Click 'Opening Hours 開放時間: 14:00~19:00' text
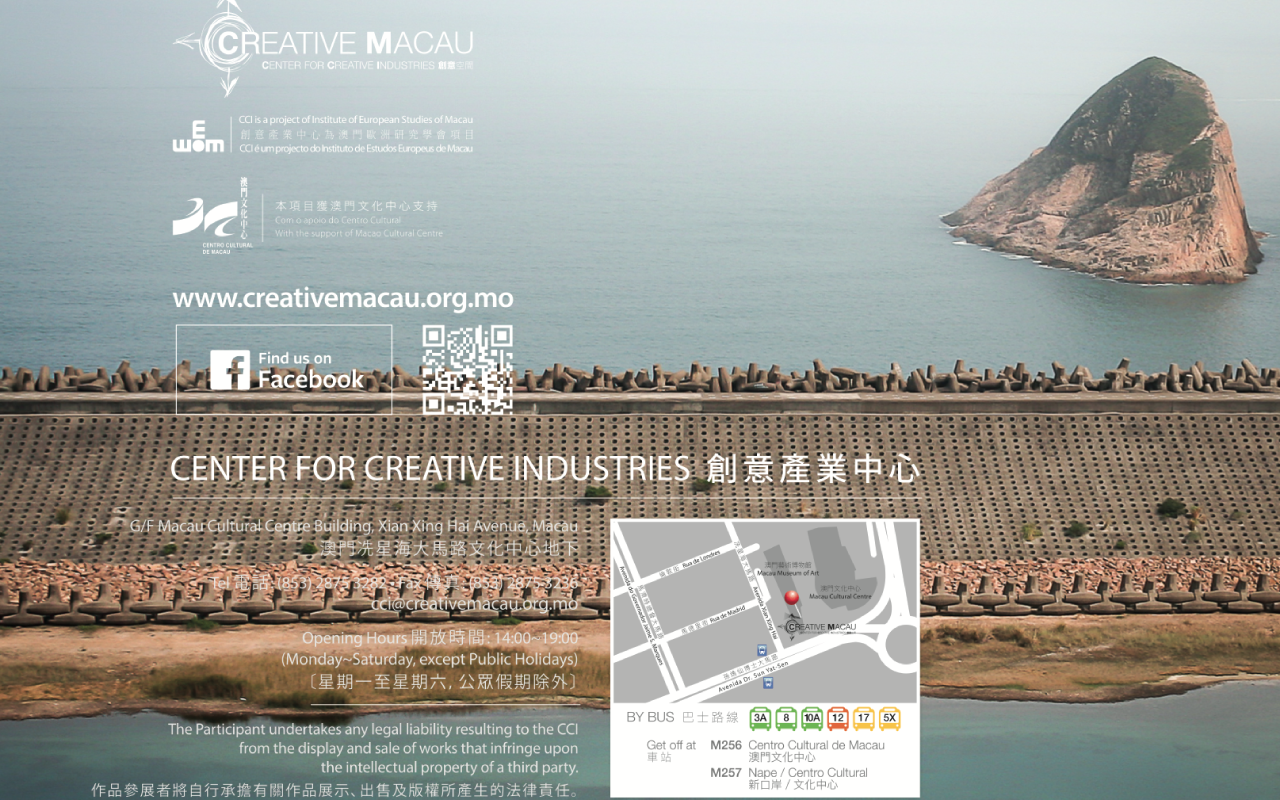Image resolution: width=1280 pixels, height=800 pixels. pyautogui.click(x=440, y=638)
